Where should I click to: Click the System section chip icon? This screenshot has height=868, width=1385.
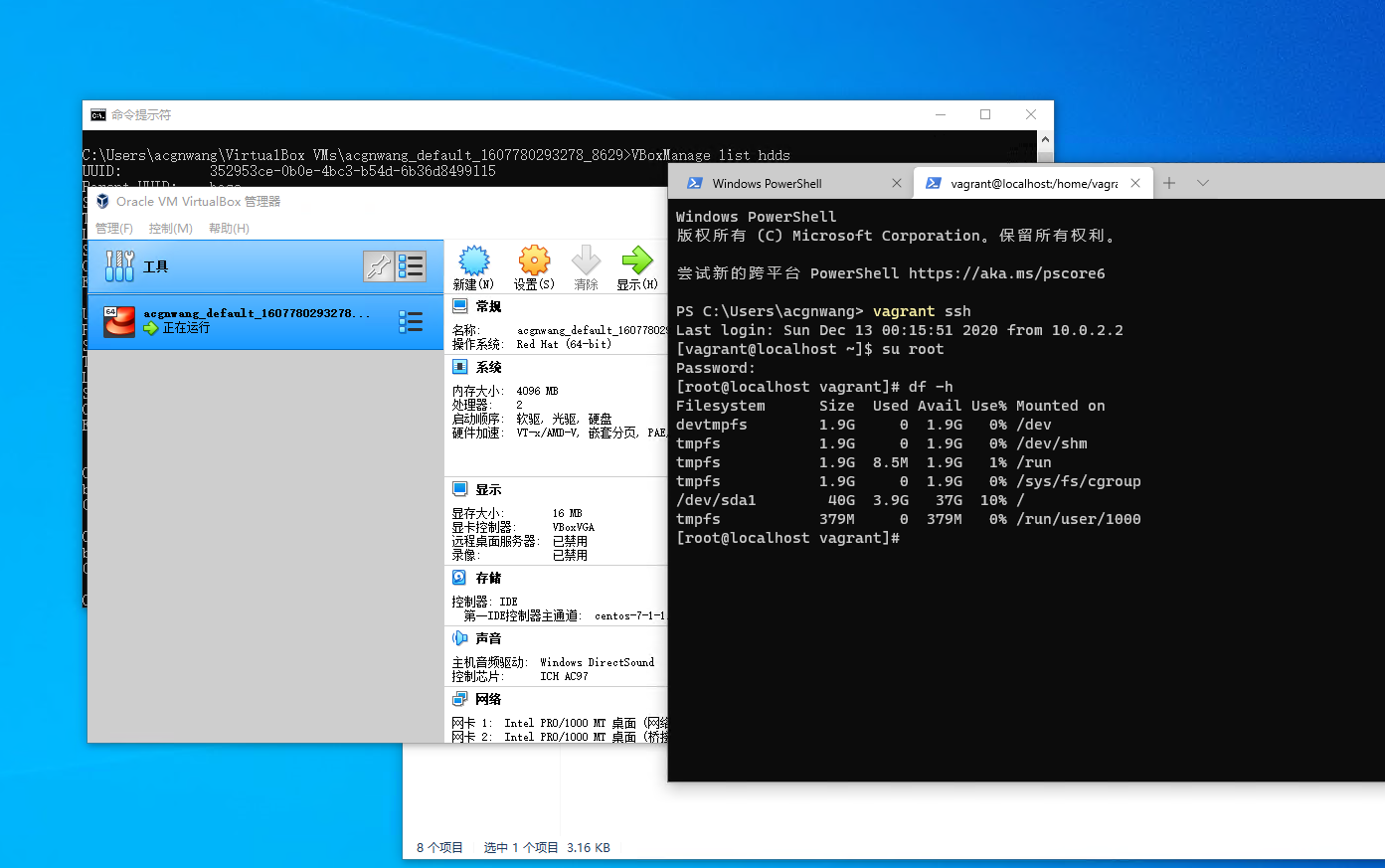460,367
